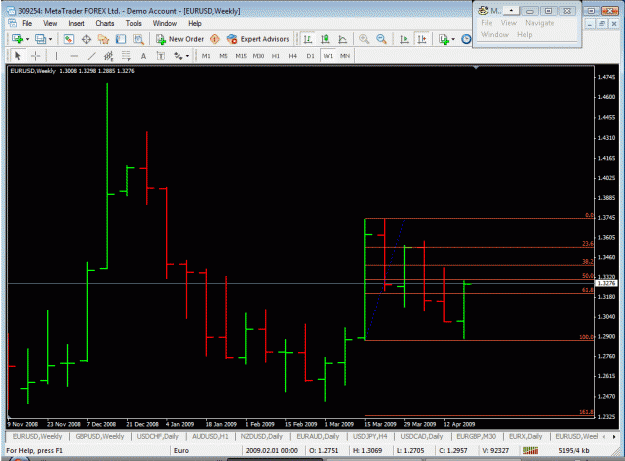
Task: Expand the New Chart dropdown arrow
Action: click(28, 39)
